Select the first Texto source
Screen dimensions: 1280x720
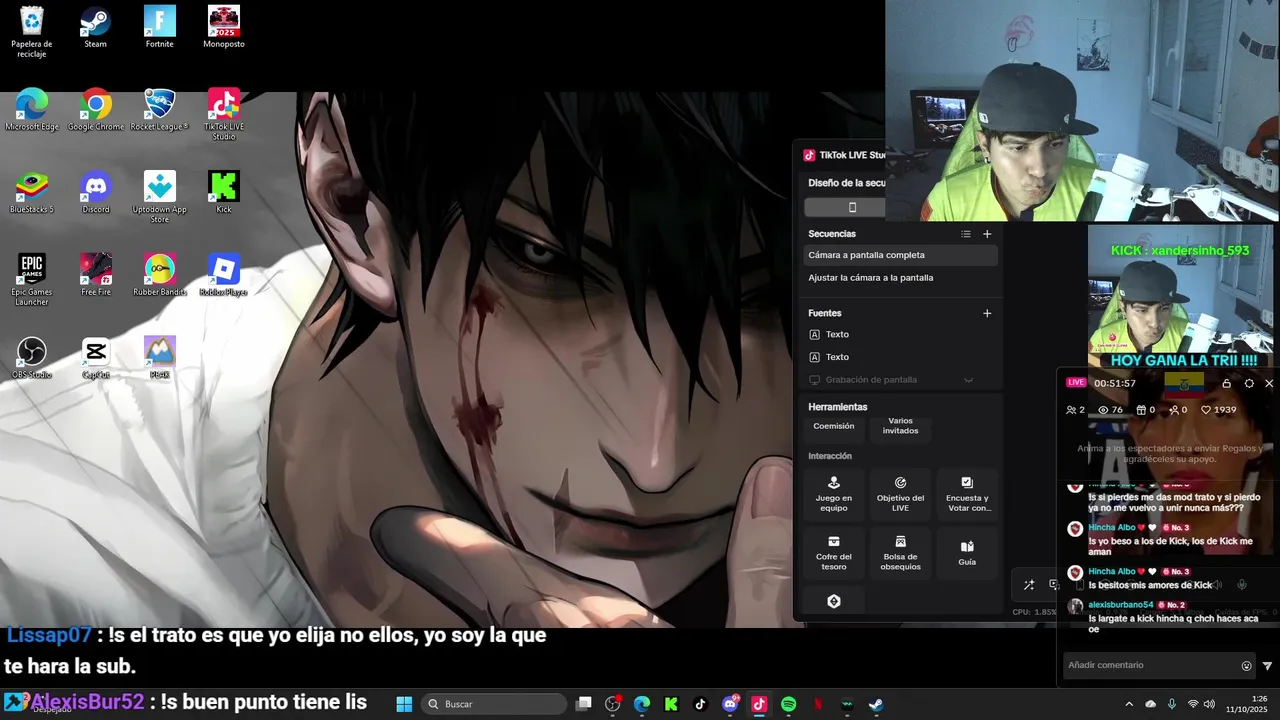[901, 335]
